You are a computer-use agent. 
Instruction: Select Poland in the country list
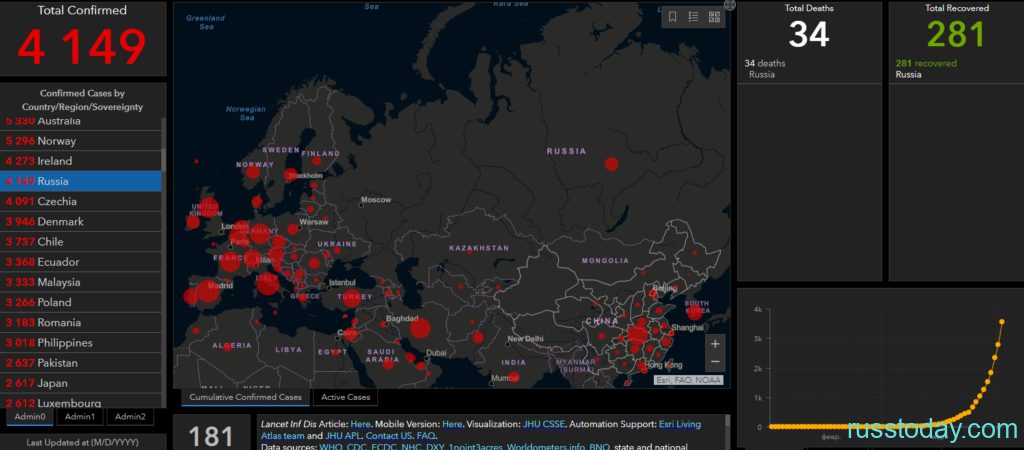pyautogui.click(x=81, y=303)
